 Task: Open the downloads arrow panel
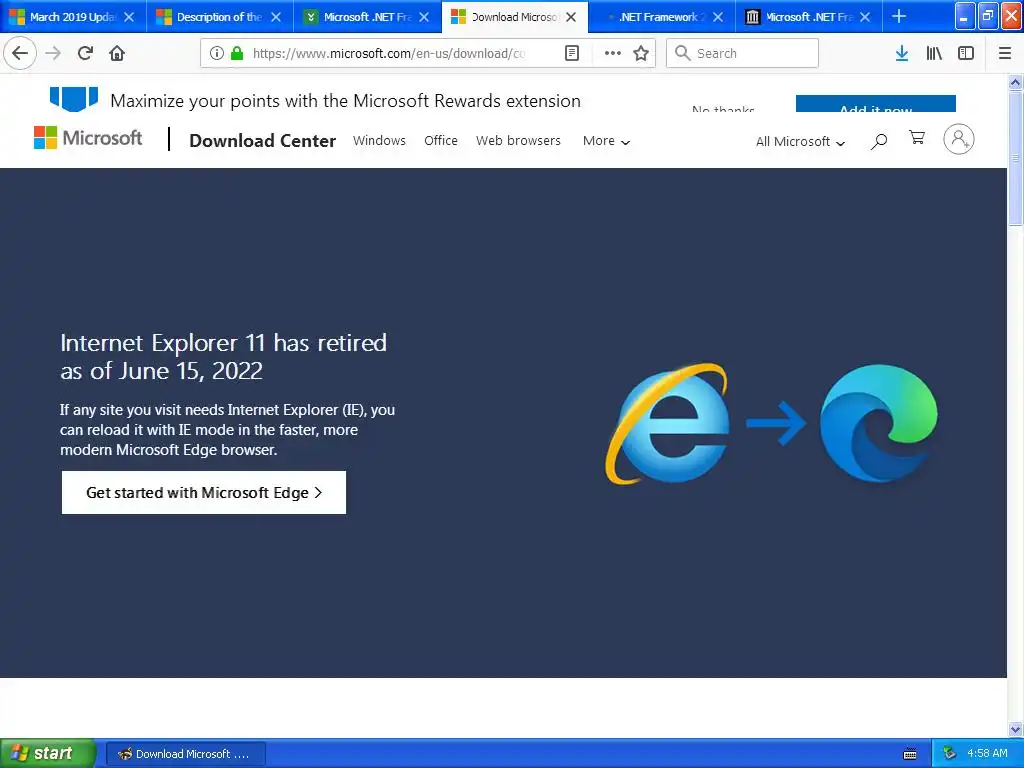click(x=902, y=53)
